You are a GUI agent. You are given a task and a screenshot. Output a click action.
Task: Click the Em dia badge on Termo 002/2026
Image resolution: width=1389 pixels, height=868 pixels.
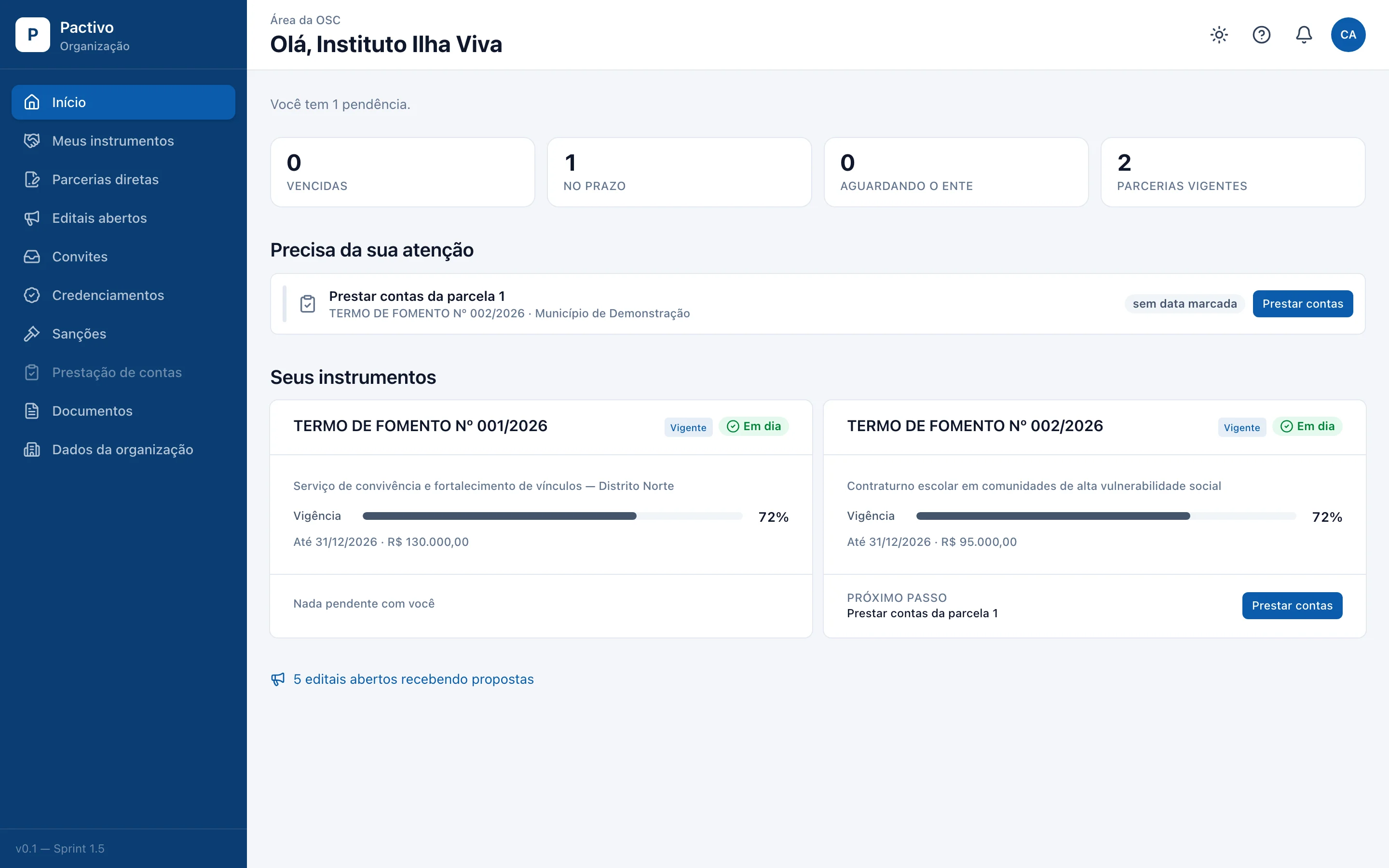[1307, 427]
